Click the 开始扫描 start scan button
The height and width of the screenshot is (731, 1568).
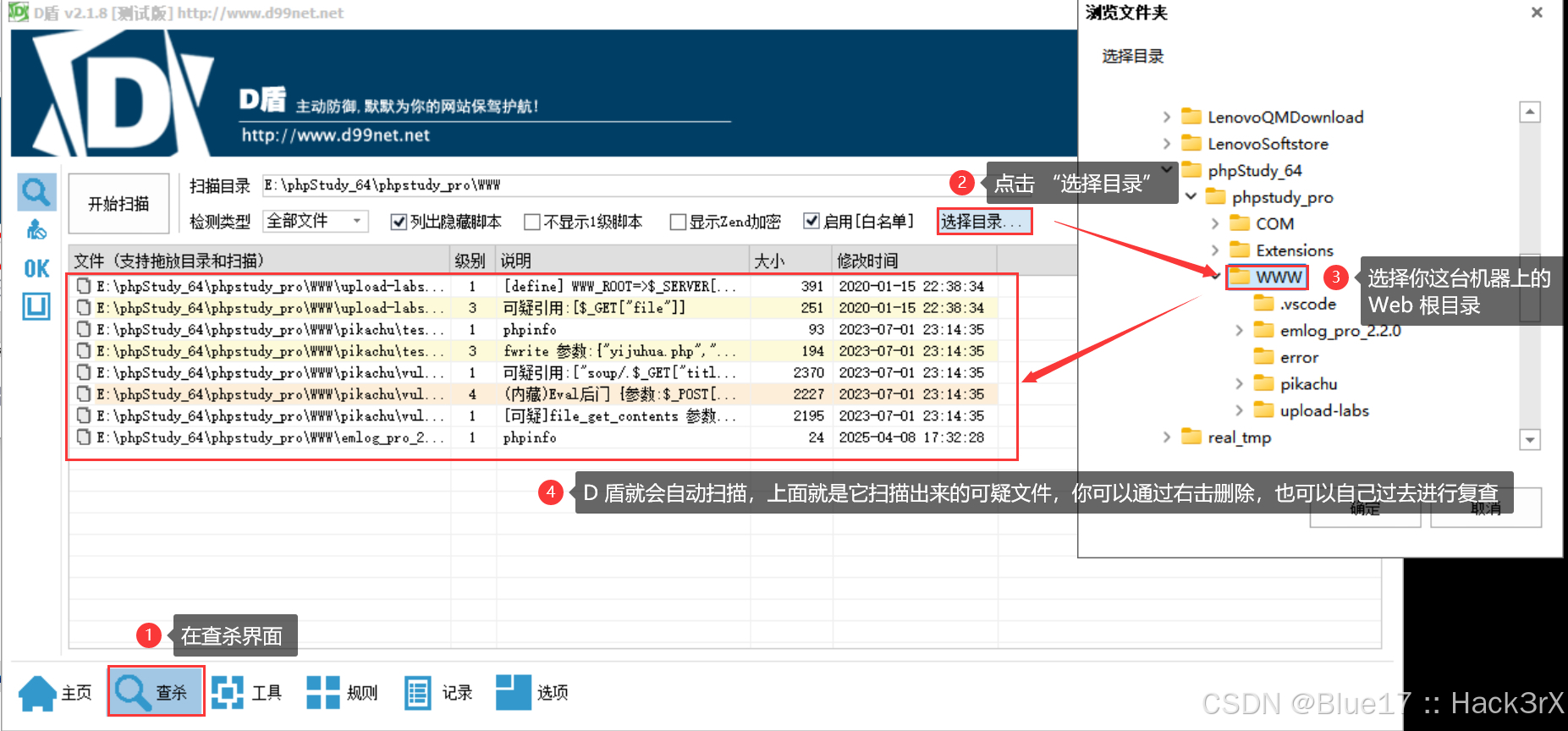click(118, 204)
